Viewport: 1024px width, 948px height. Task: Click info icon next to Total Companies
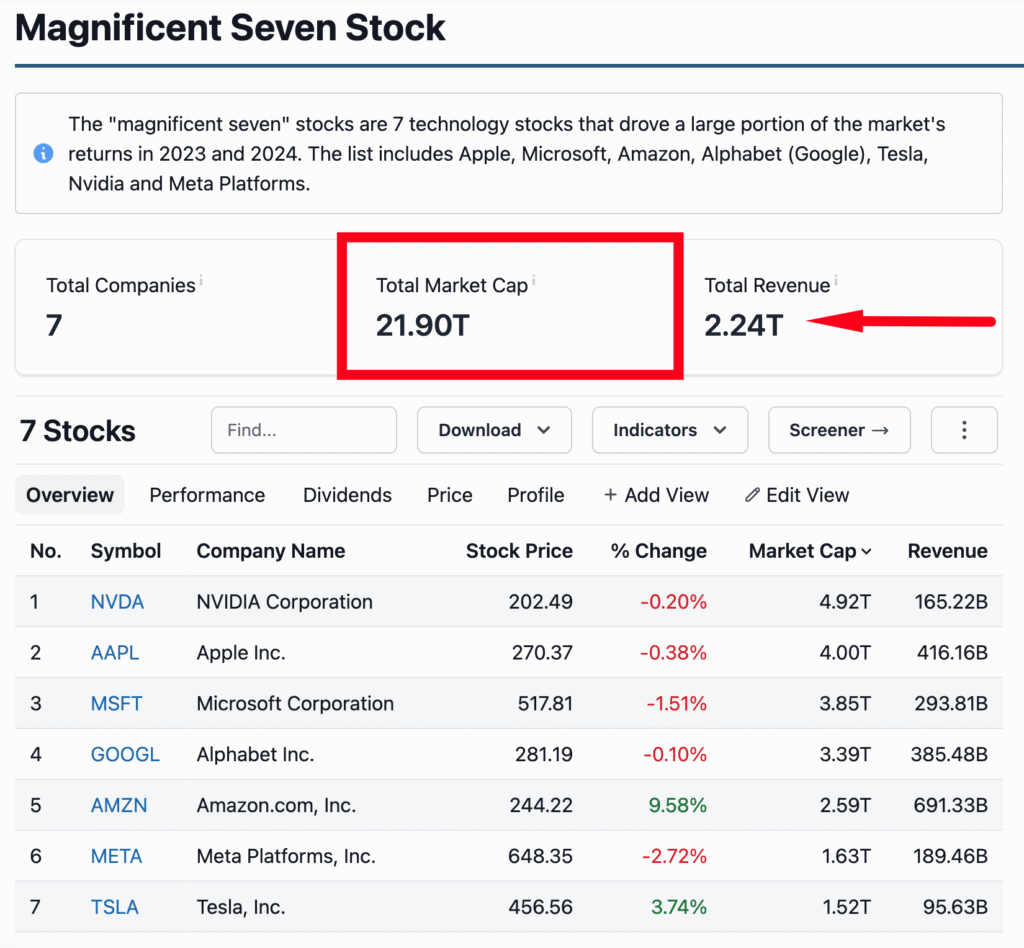(201, 282)
